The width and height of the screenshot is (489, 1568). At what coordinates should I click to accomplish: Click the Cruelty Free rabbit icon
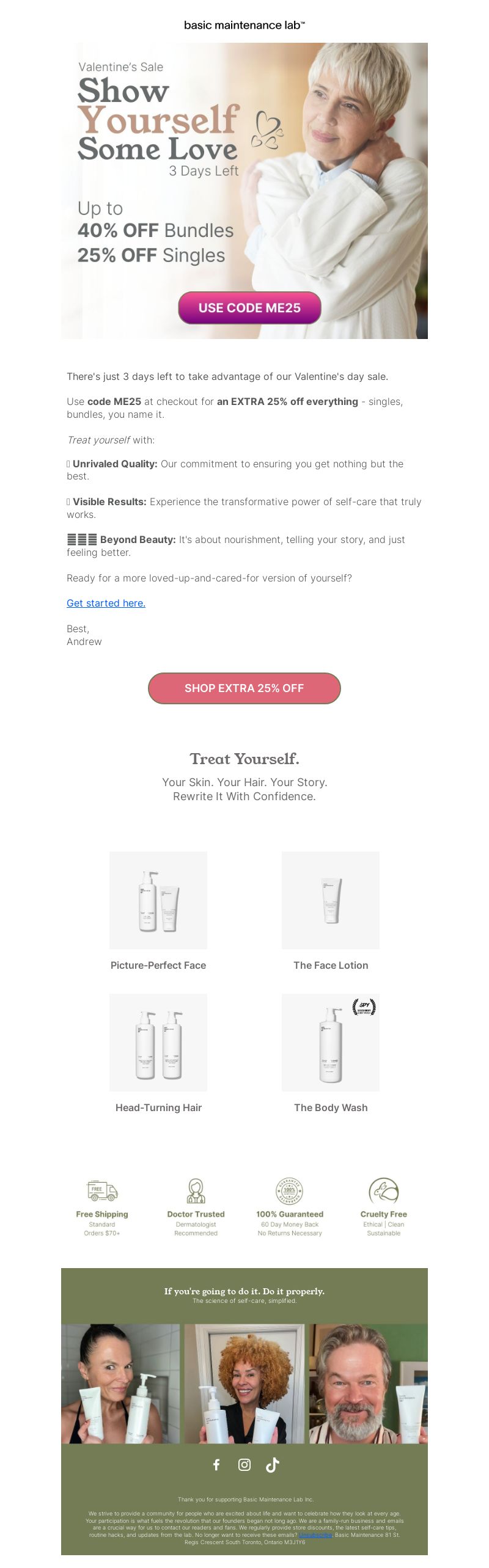(x=384, y=1191)
